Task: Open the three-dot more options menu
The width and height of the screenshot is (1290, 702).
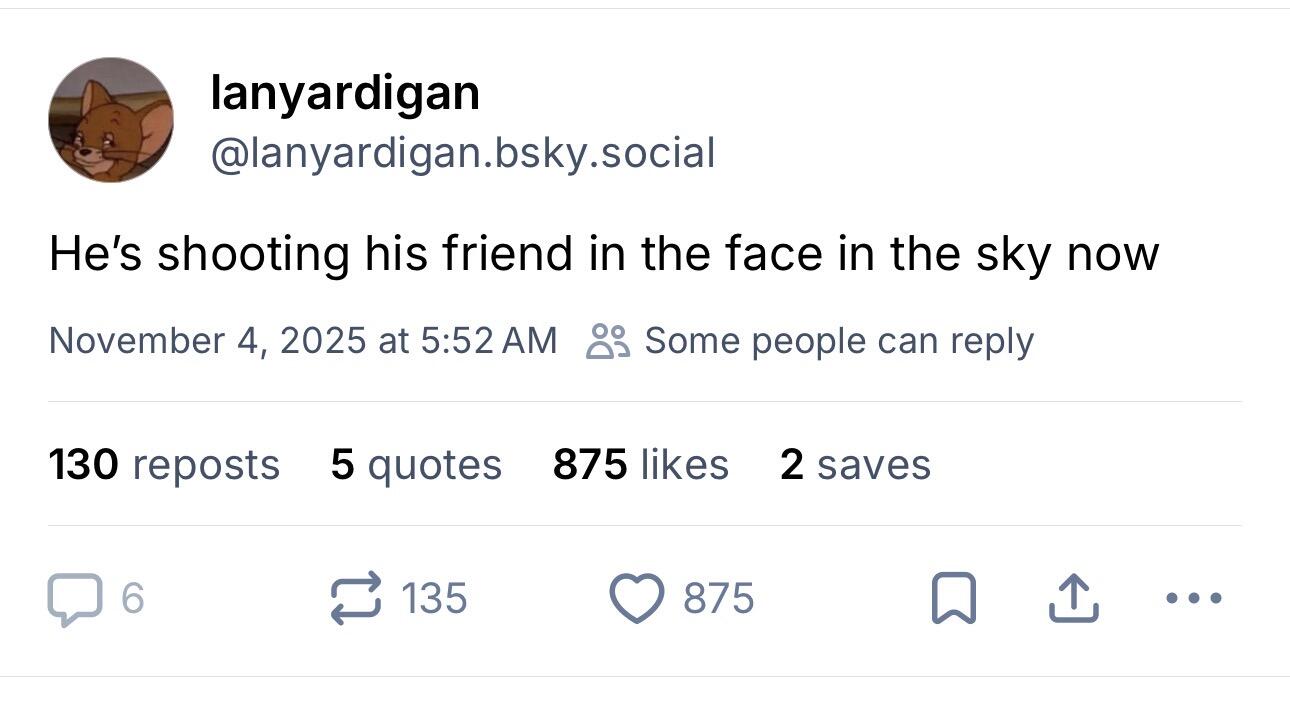Action: (1193, 599)
